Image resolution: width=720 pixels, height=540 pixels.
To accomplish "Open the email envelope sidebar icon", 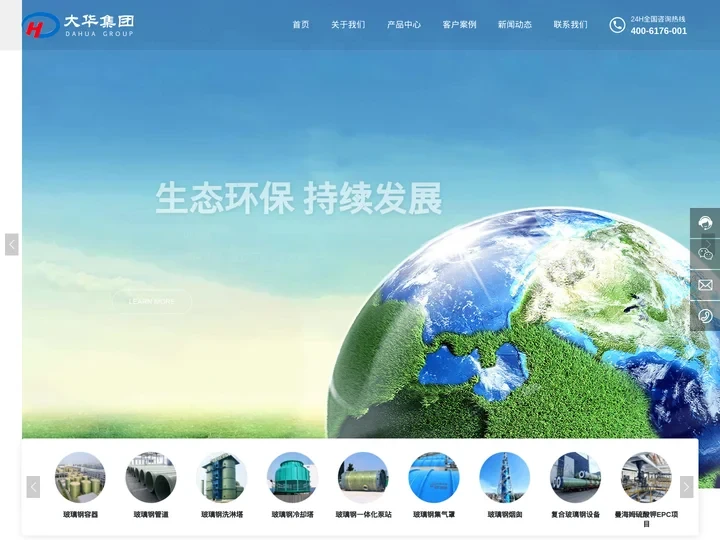I will (705, 285).
